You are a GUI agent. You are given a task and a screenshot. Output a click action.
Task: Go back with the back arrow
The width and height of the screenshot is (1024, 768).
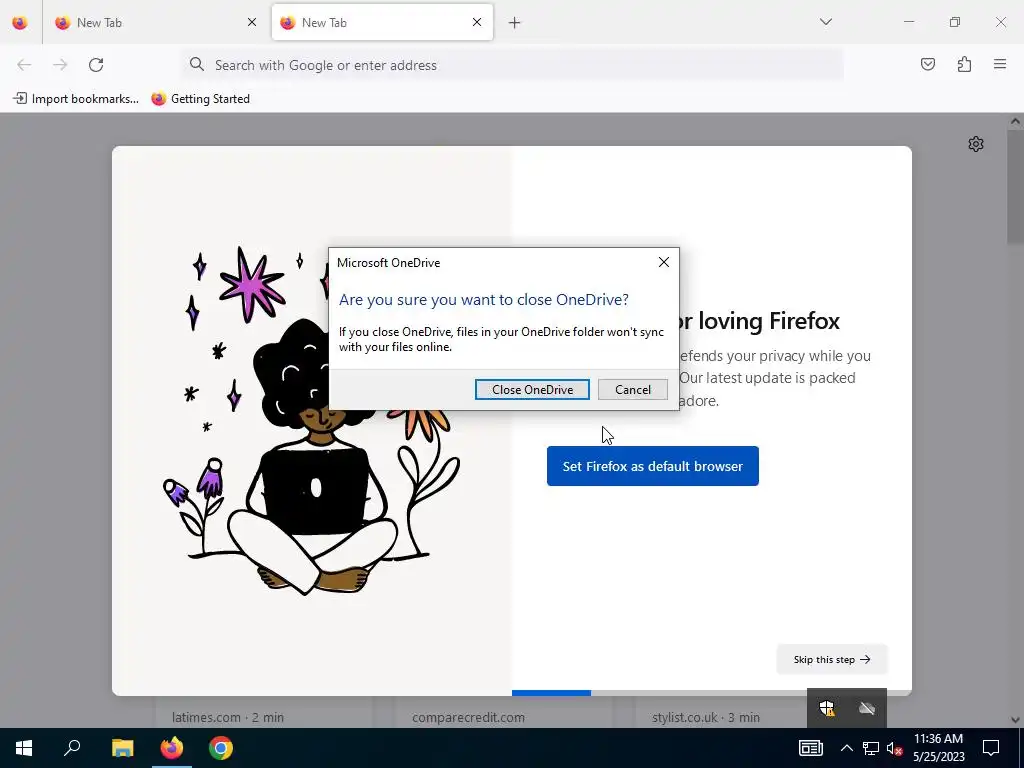(x=24, y=65)
